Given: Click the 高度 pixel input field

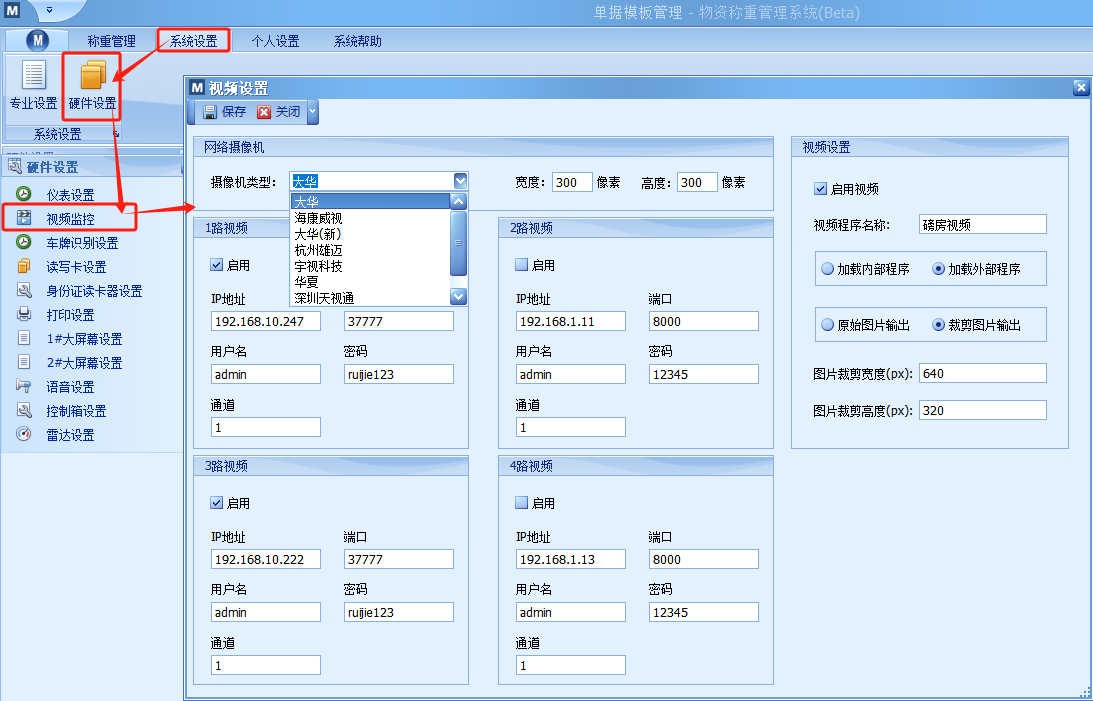Looking at the screenshot, I should click(697, 183).
